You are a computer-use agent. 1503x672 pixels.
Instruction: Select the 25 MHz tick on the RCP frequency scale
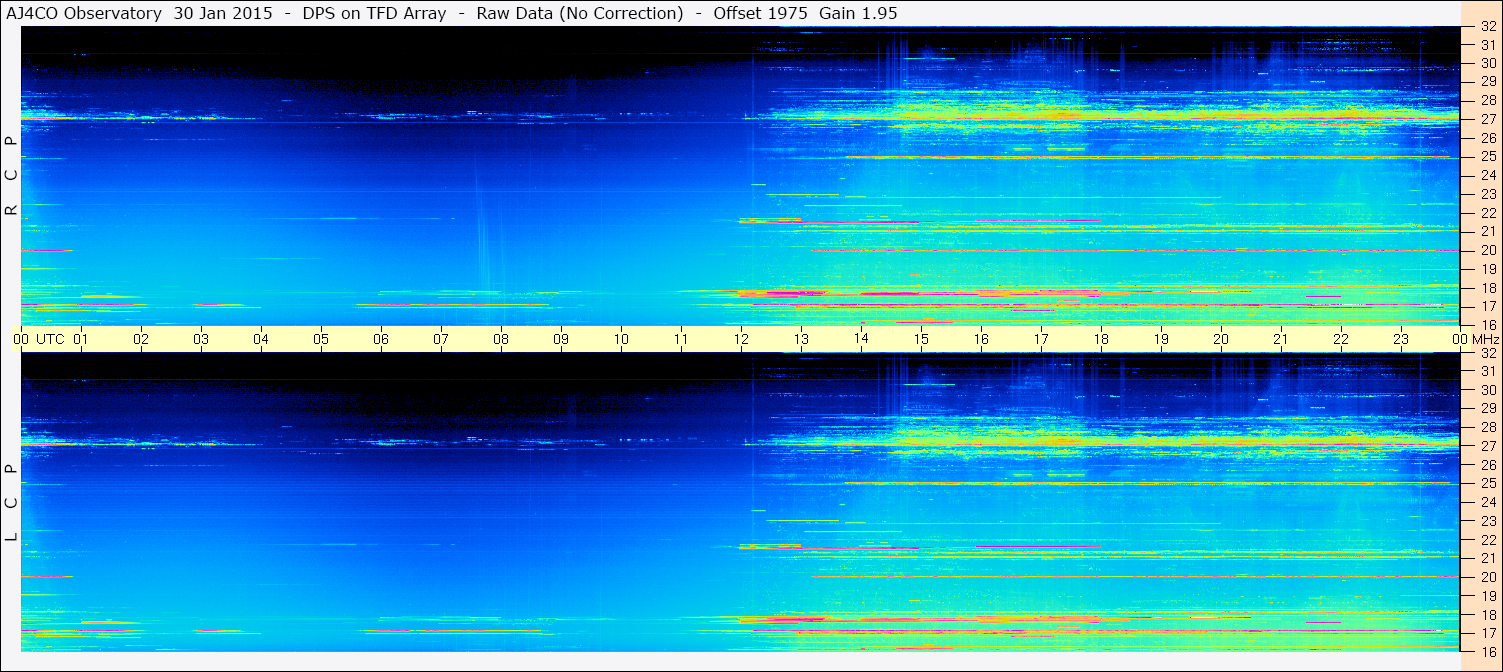[1488, 157]
